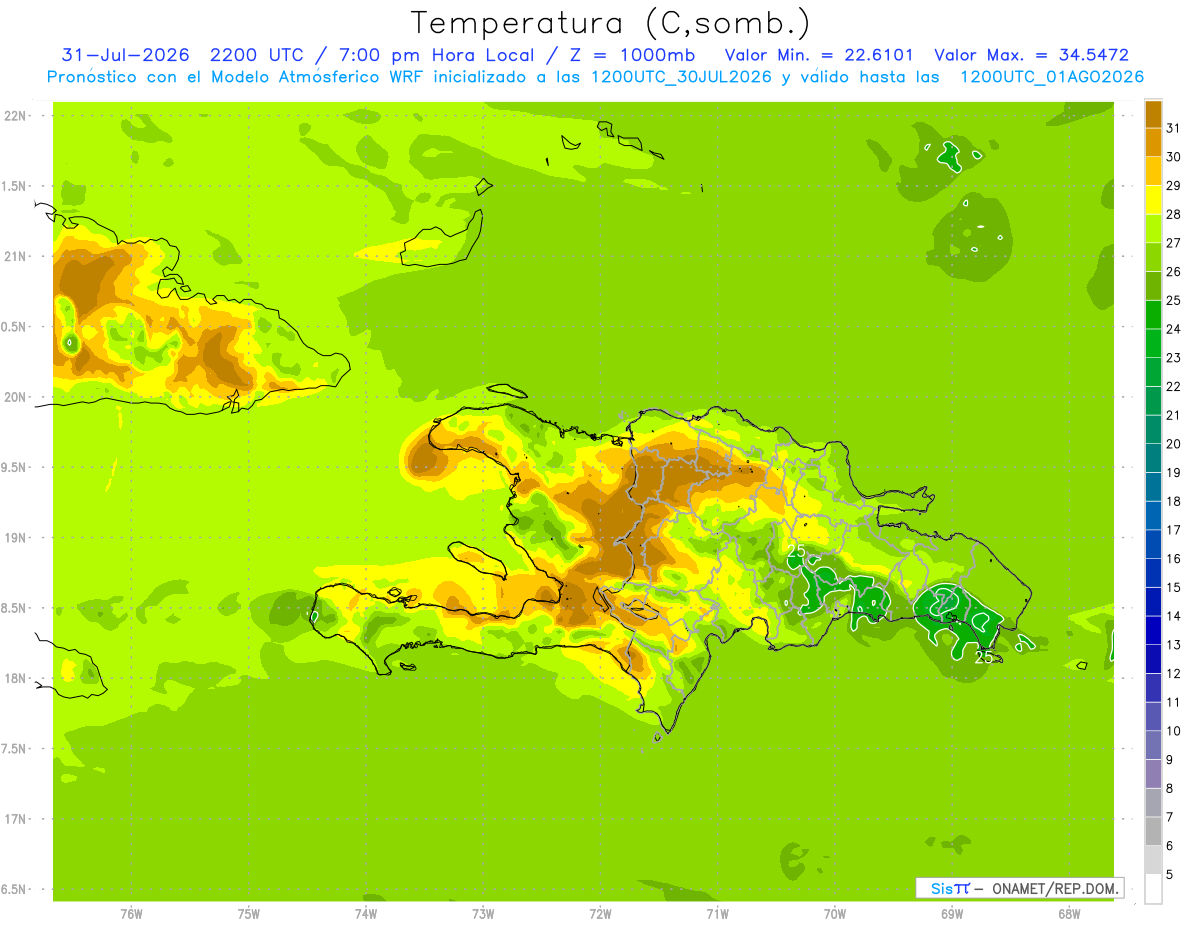Click the "29" label on the color scale

(1174, 186)
